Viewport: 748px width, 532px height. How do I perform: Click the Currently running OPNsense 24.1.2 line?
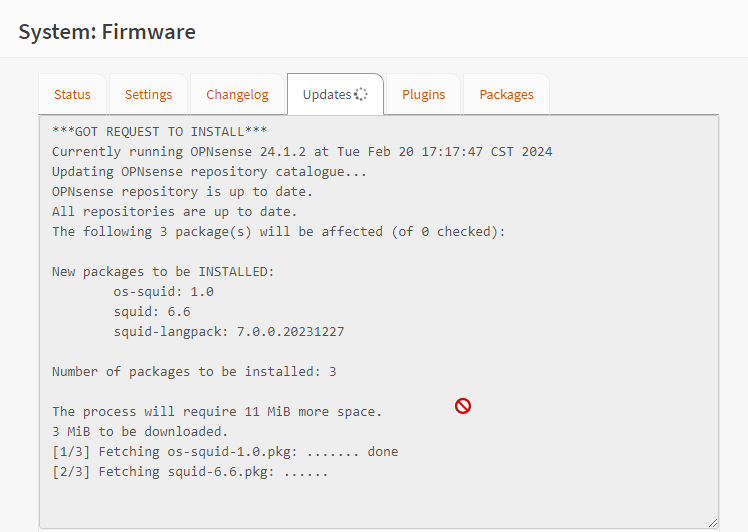point(302,152)
